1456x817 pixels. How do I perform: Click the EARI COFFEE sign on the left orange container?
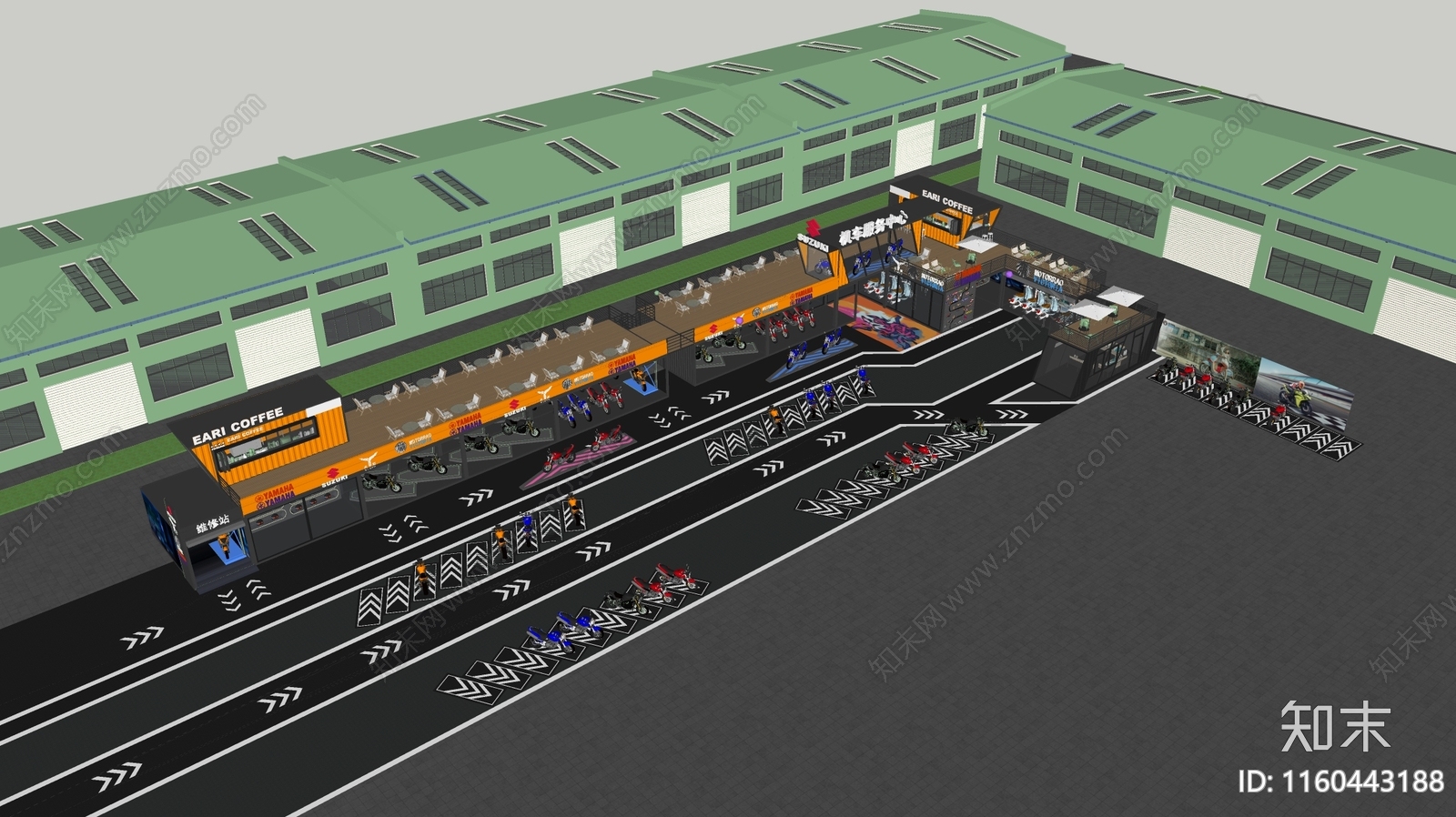tap(238, 426)
